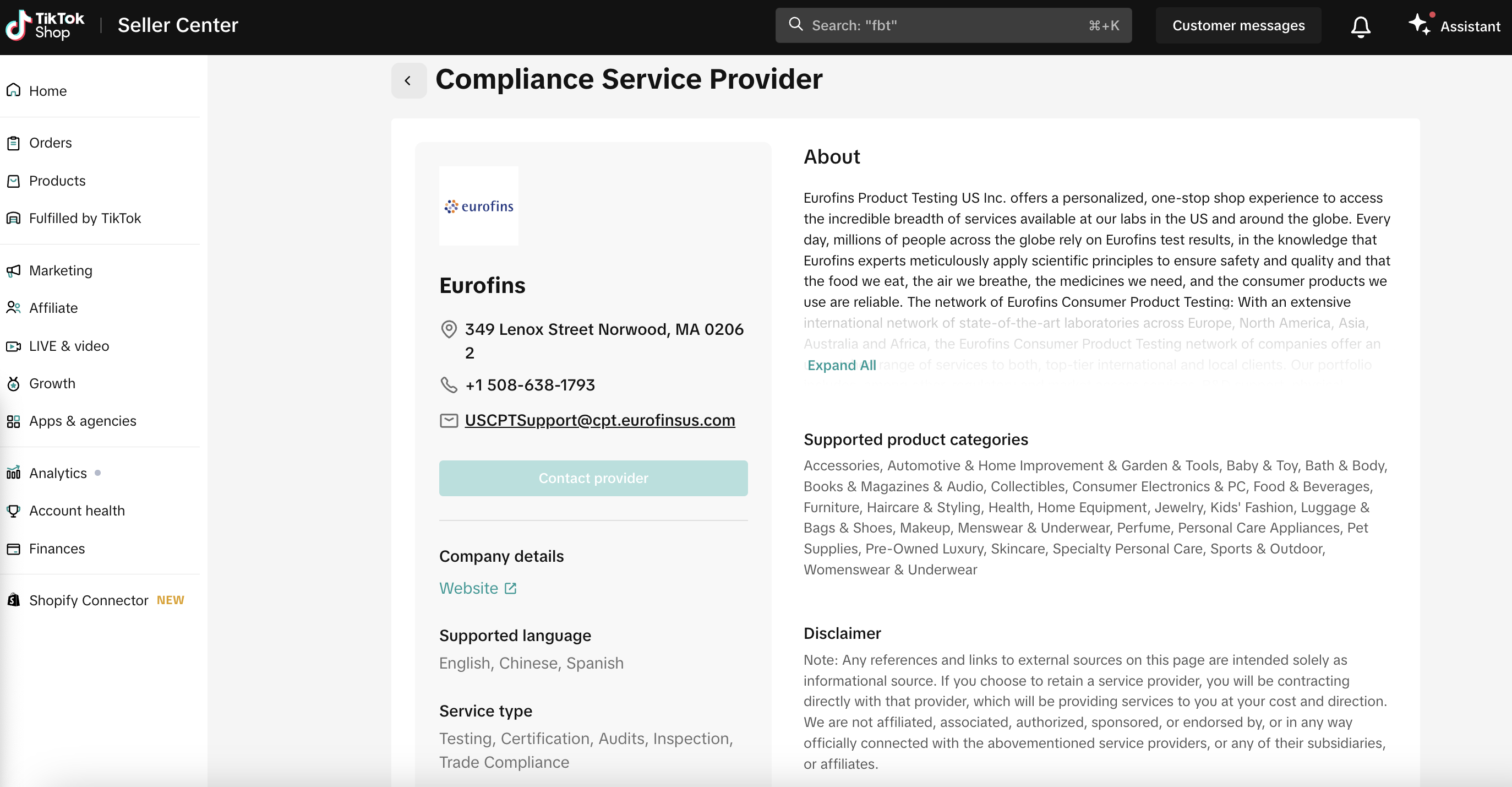
Task: Click the back arrow beside page title
Action: [x=408, y=80]
